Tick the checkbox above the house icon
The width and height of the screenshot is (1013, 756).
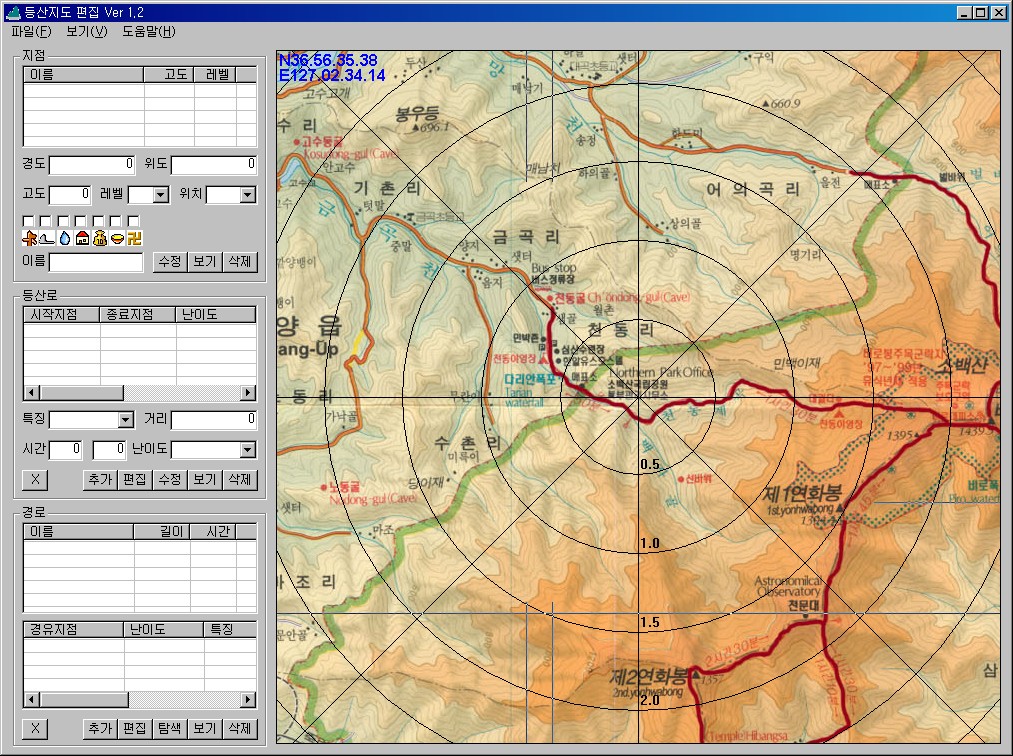coord(81,222)
